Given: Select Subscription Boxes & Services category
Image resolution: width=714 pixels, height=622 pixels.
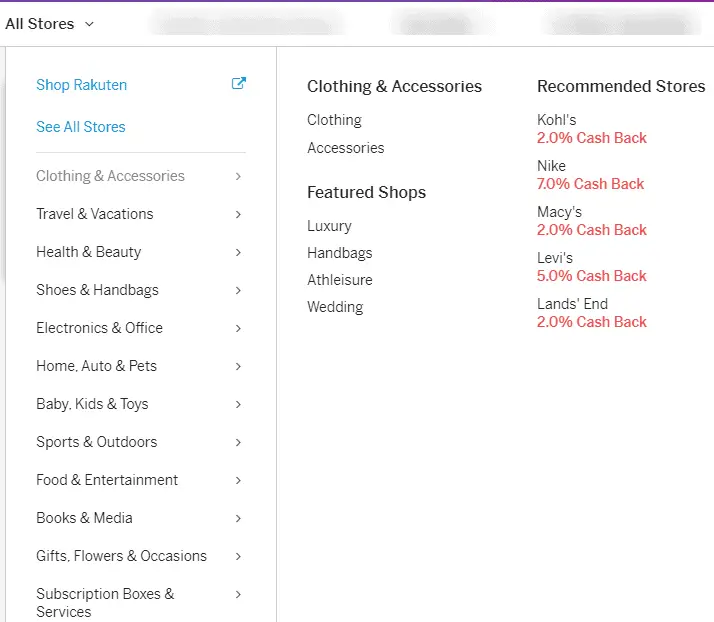Looking at the screenshot, I should pos(105,603).
